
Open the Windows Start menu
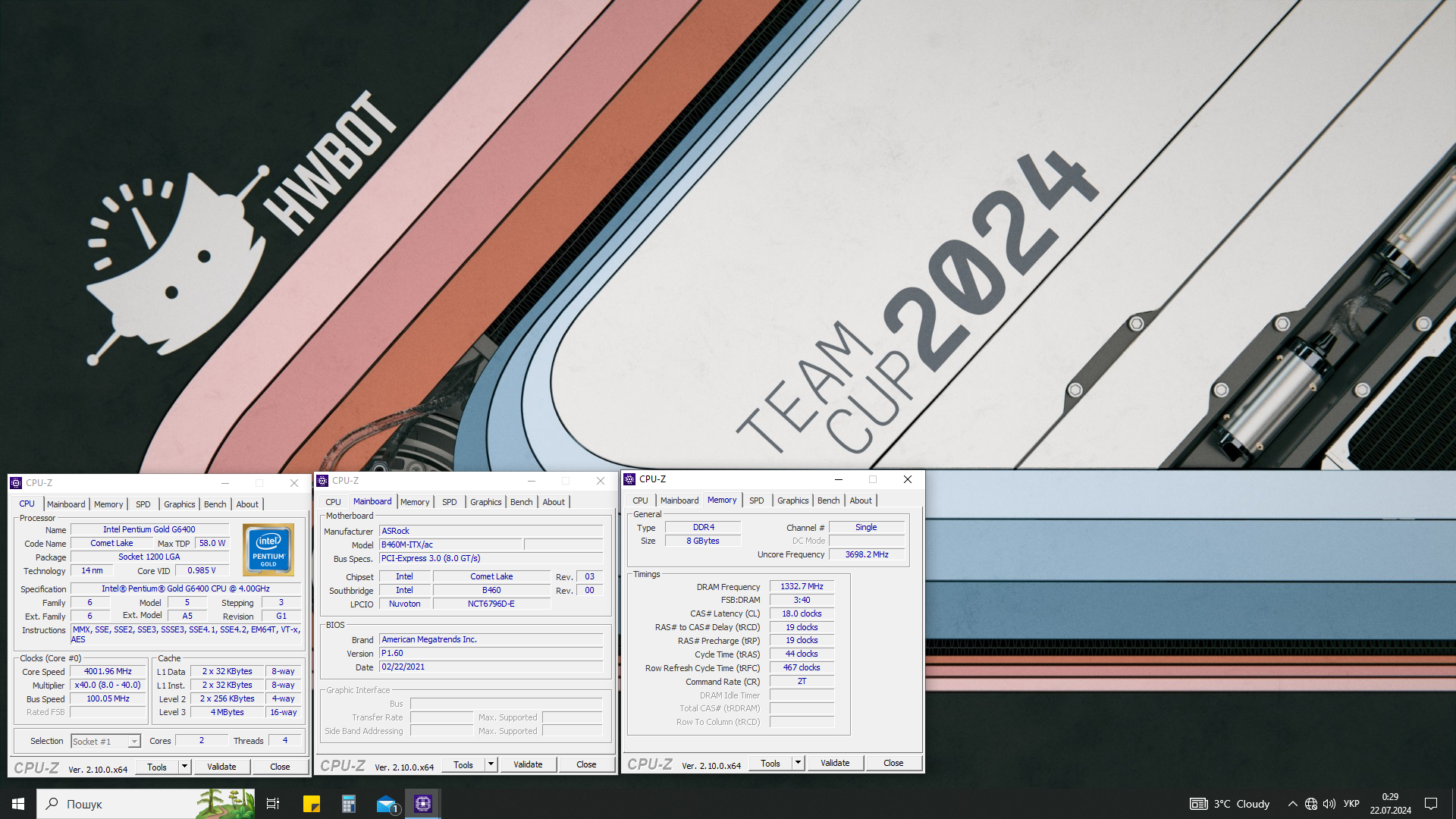click(18, 804)
